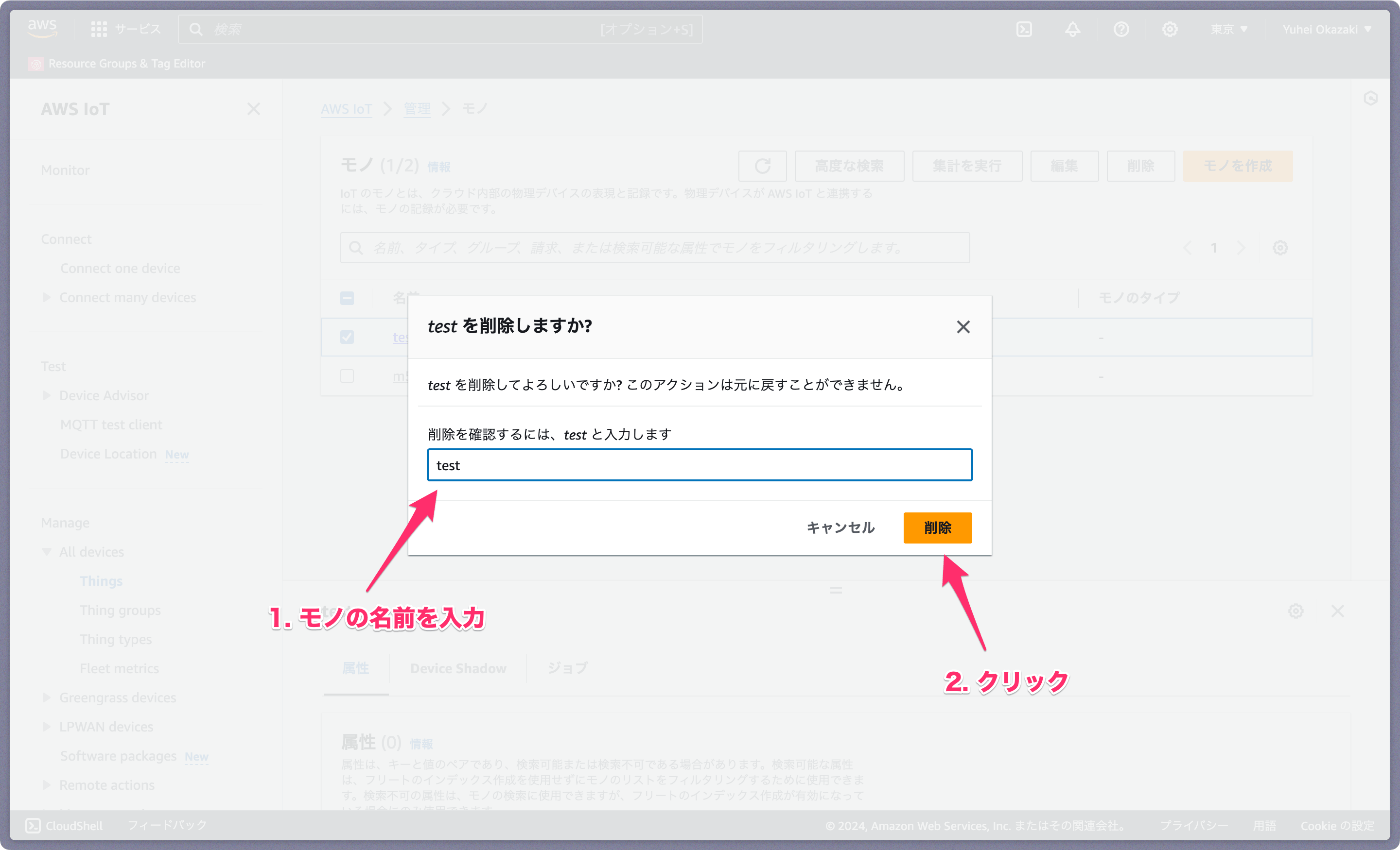Click the 高度な検索 button

(849, 166)
